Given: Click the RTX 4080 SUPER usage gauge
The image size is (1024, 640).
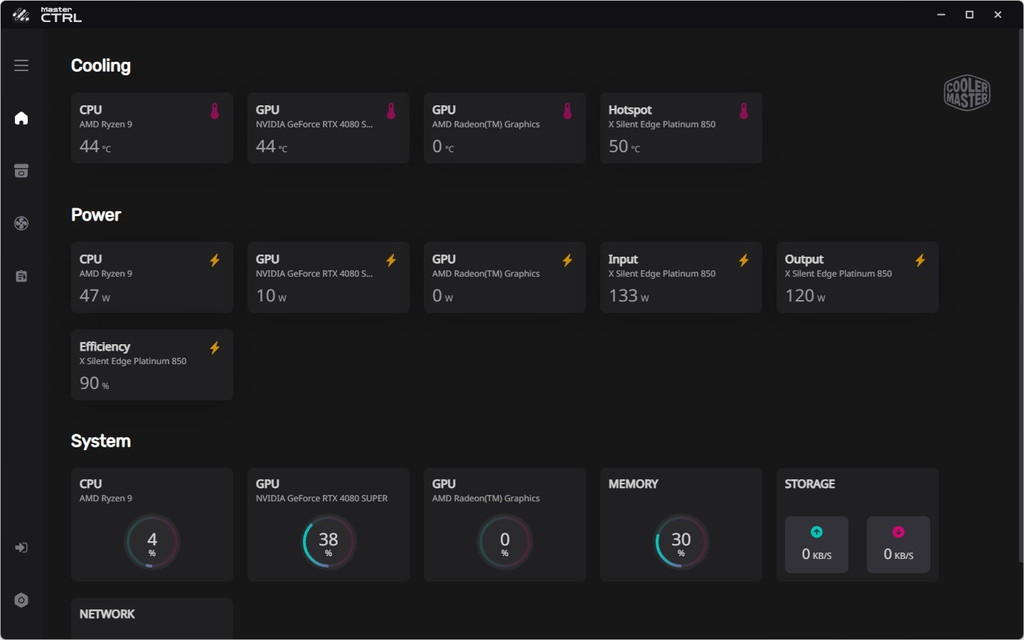Looking at the screenshot, I should pyautogui.click(x=328, y=541).
